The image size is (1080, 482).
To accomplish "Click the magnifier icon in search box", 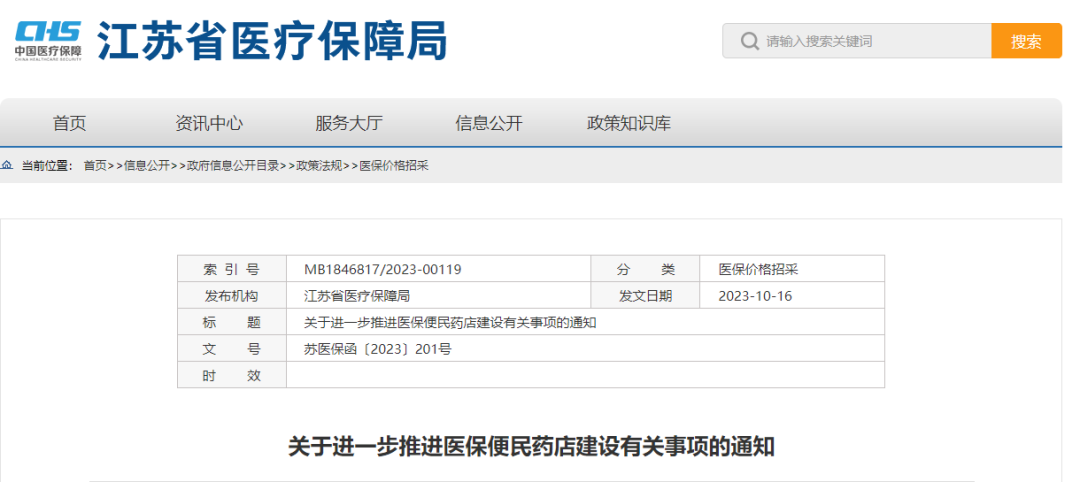I will 749,41.
